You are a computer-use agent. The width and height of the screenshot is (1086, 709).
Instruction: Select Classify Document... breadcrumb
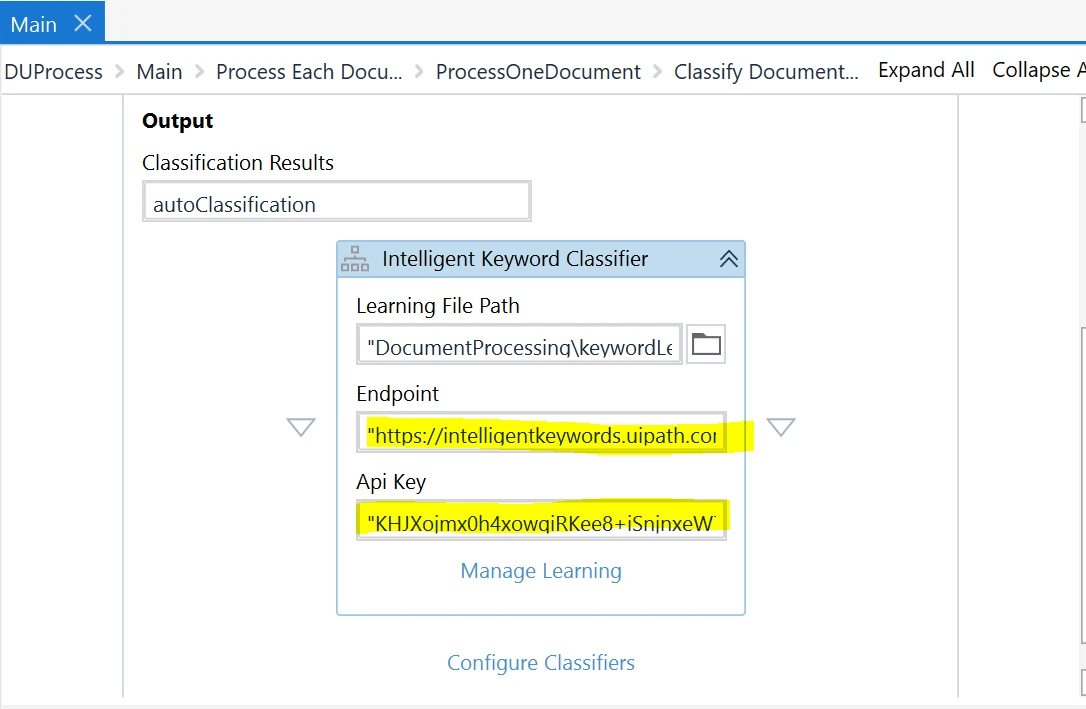tap(766, 71)
